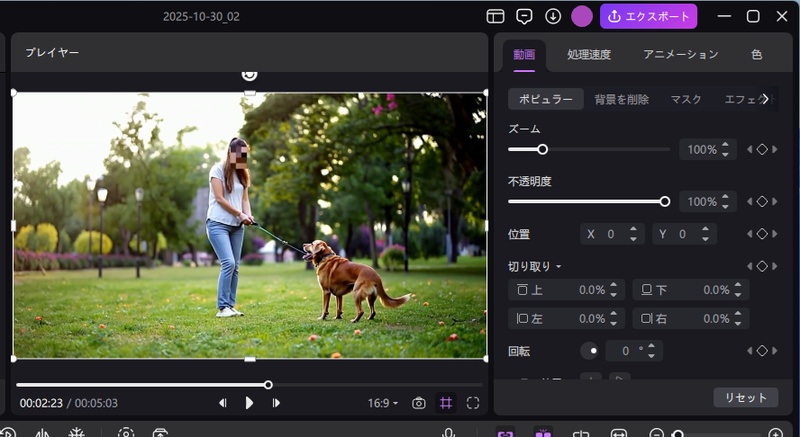The height and width of the screenshot is (437, 800).
Task: Click the 不透明度 slider handle
Action: [x=665, y=201]
